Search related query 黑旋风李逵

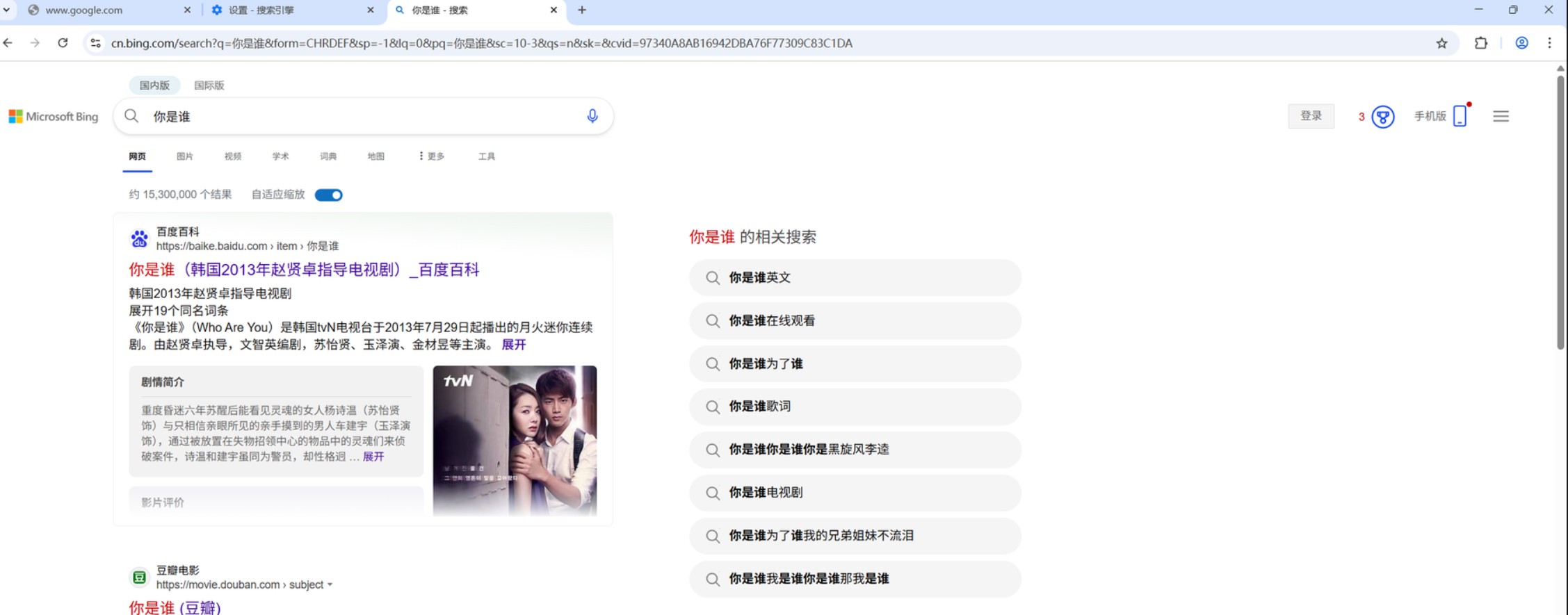click(855, 450)
